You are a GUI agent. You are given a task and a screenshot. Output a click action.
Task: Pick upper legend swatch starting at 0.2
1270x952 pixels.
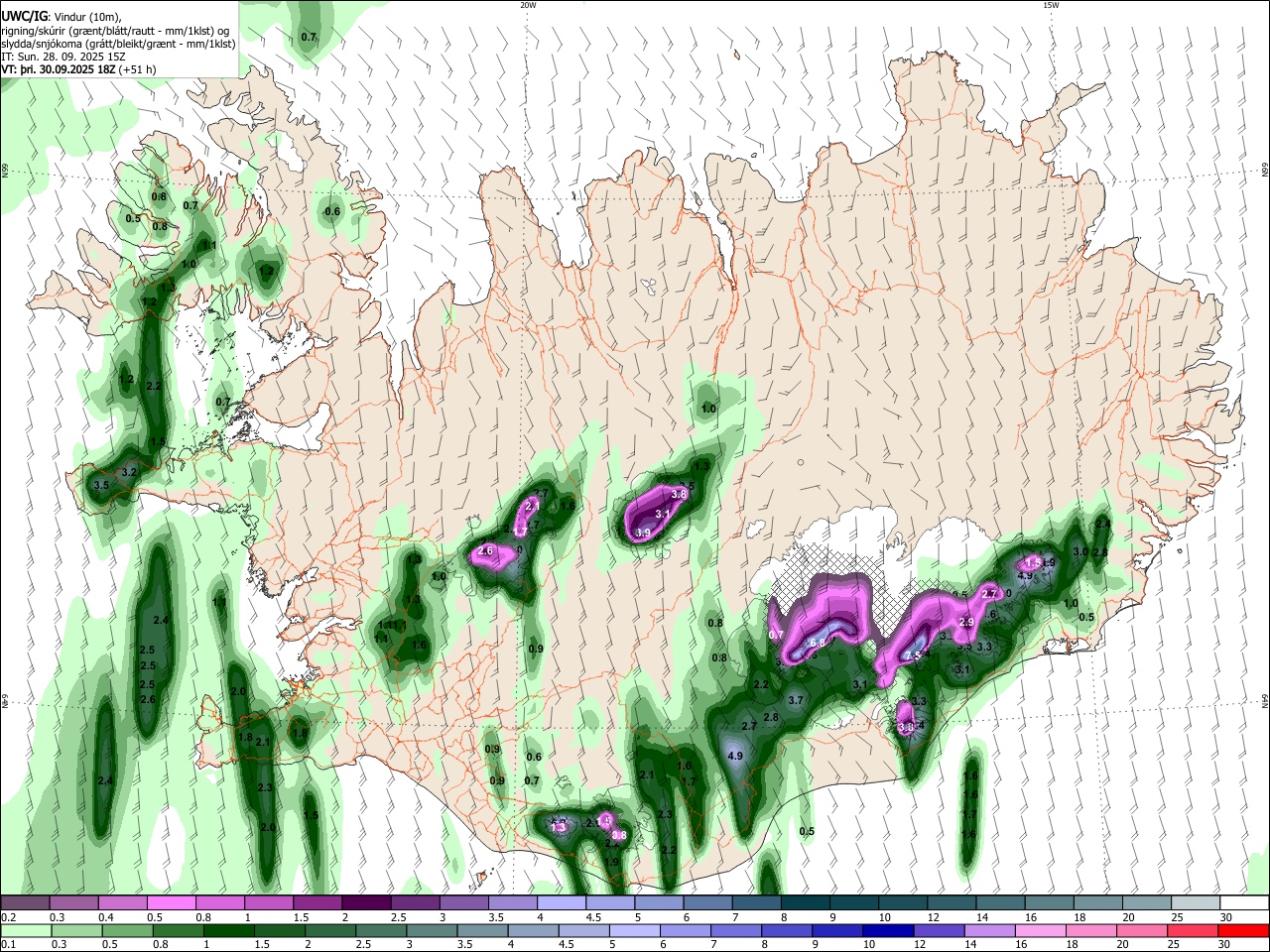point(25,902)
